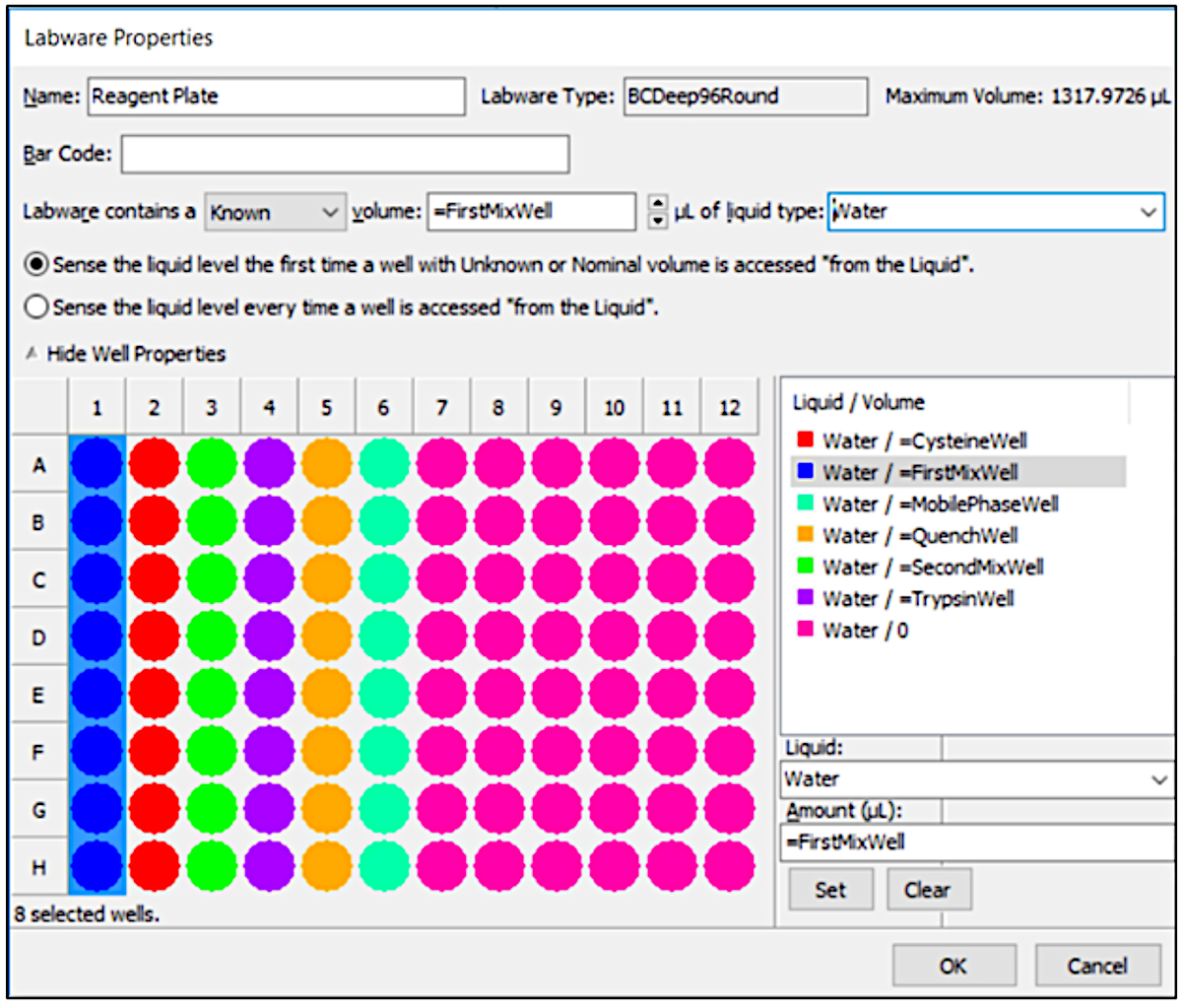Click pink well A7
Viewport: 1182px width, 1008px height.
point(441,464)
